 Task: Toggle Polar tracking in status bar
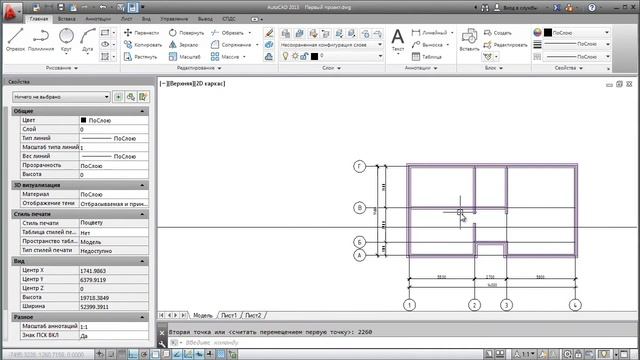[x=144, y=354]
